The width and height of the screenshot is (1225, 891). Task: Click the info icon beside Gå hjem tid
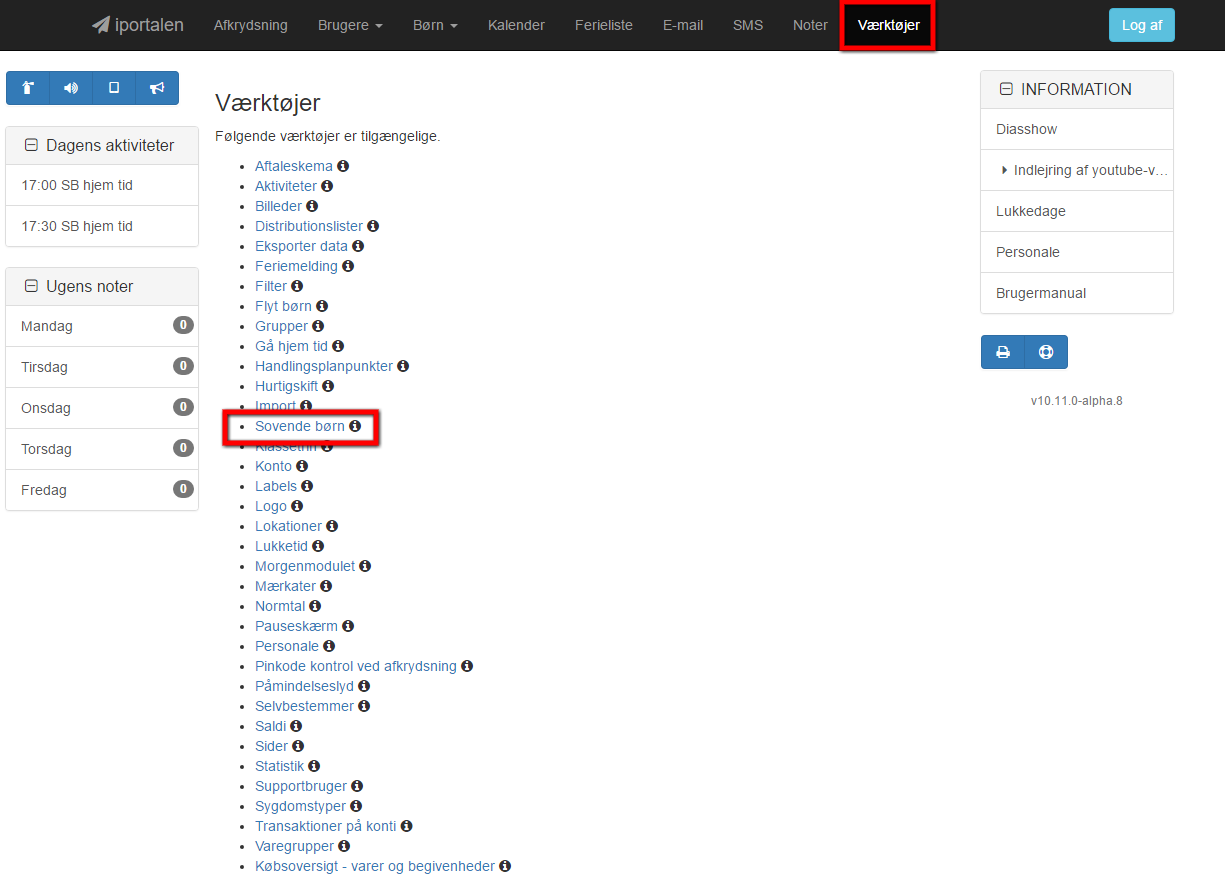pos(338,346)
